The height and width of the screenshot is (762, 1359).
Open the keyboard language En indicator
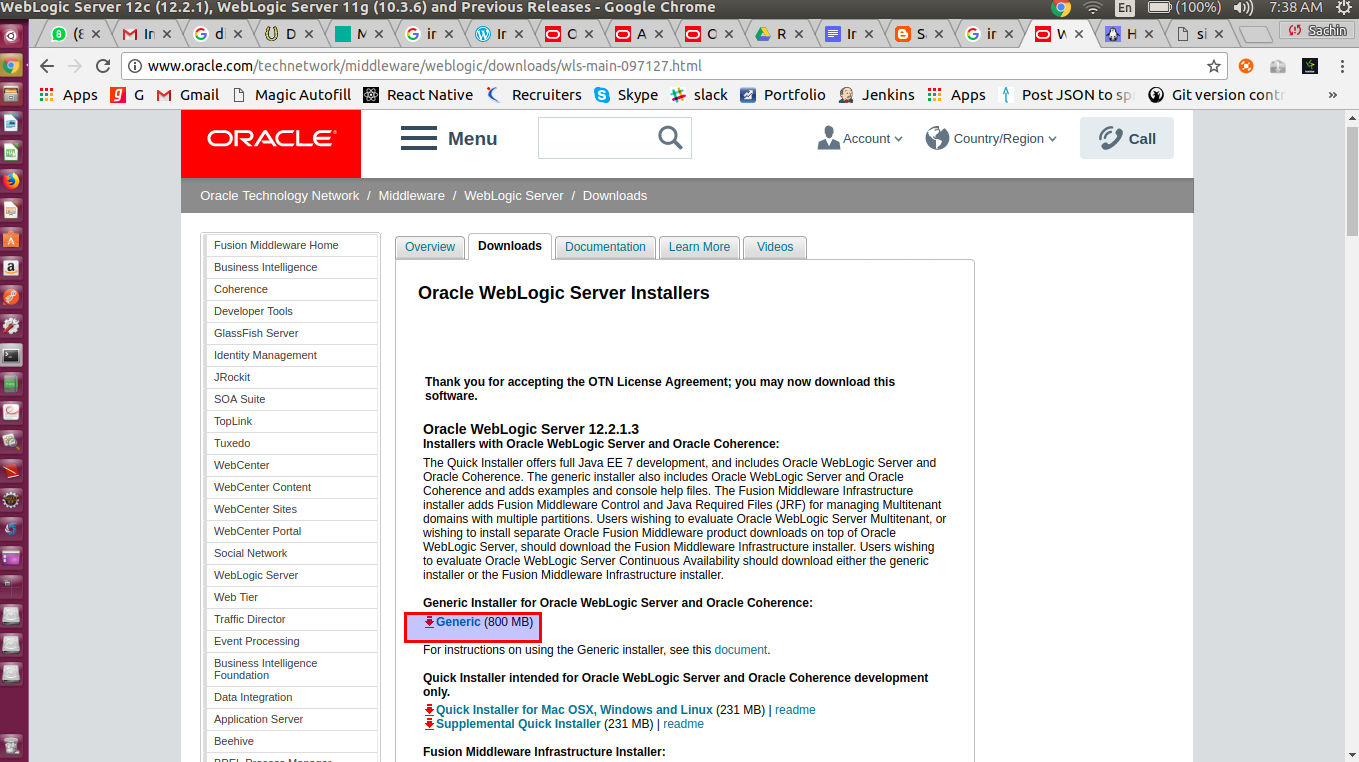(1125, 8)
